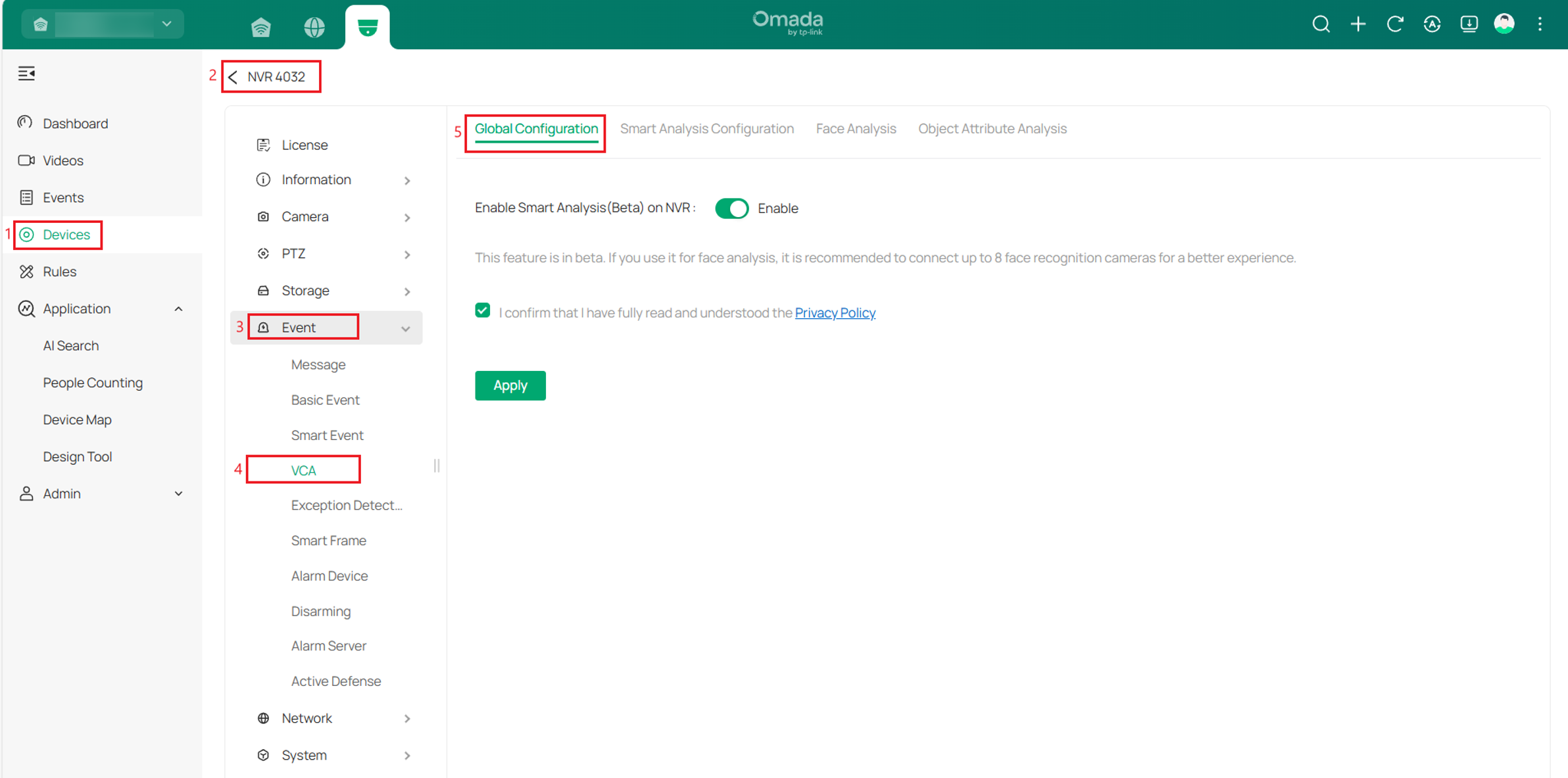Uncheck the Privacy Policy confirmation checkbox
1568x778 pixels.
tap(482, 310)
